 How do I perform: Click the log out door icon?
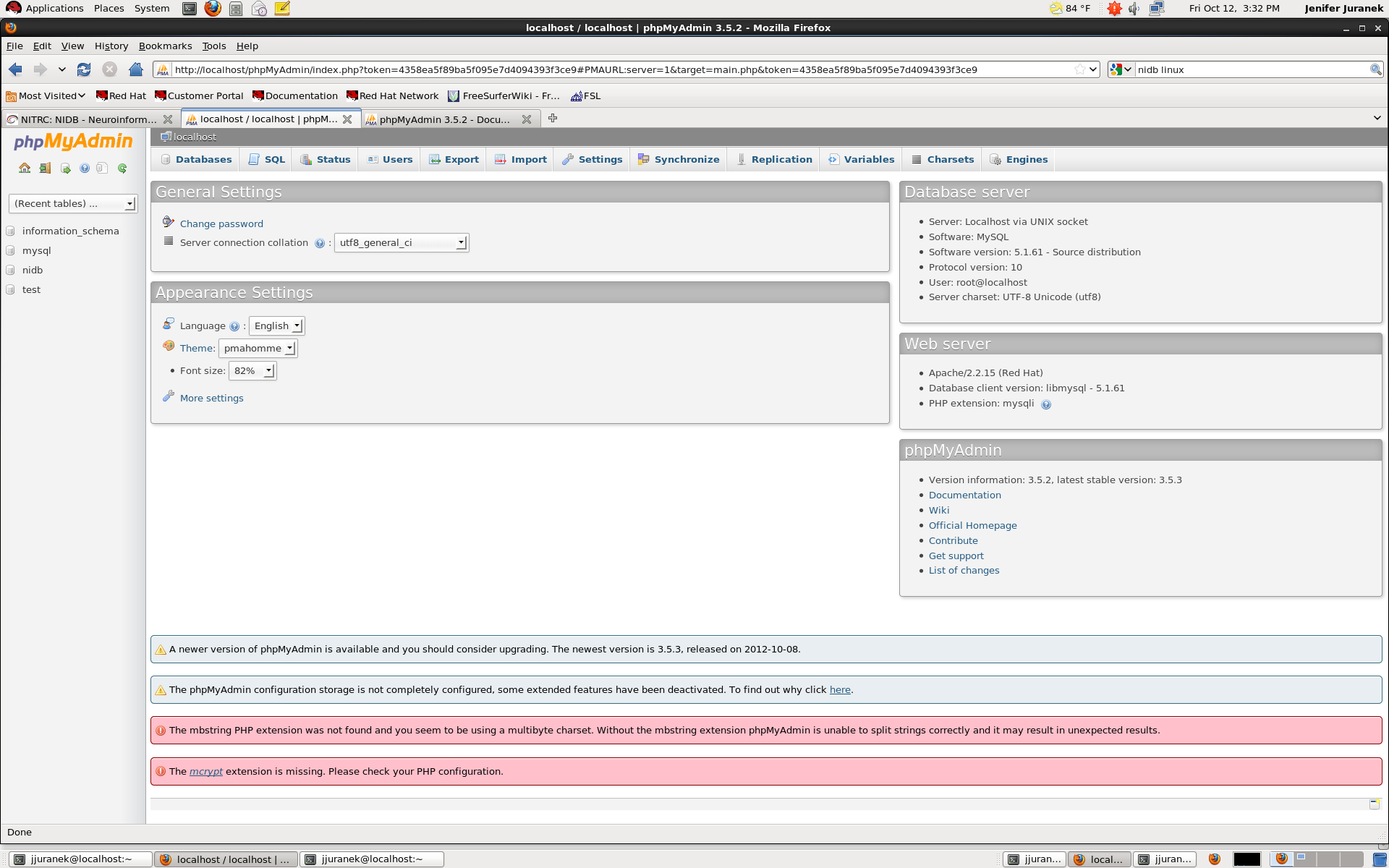click(45, 169)
